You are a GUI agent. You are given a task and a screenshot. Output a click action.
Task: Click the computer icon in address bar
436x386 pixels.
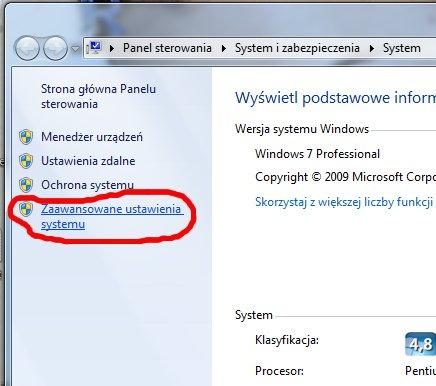94,48
